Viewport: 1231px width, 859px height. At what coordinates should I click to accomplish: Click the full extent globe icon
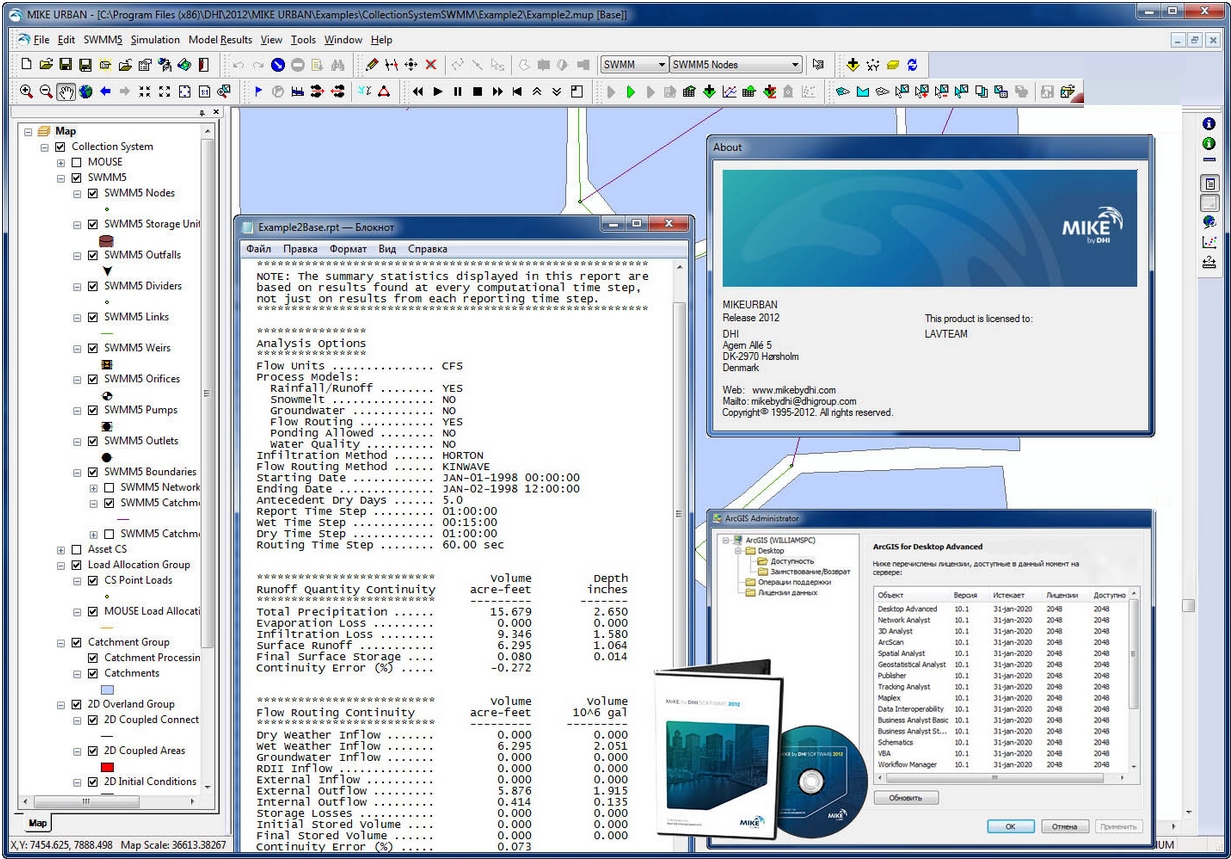pos(85,92)
